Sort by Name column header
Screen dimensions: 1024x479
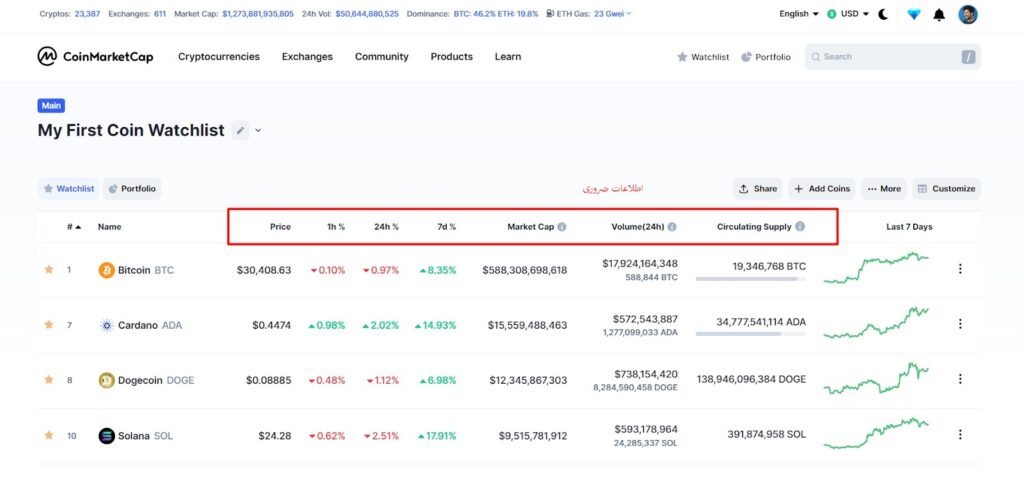click(110, 227)
